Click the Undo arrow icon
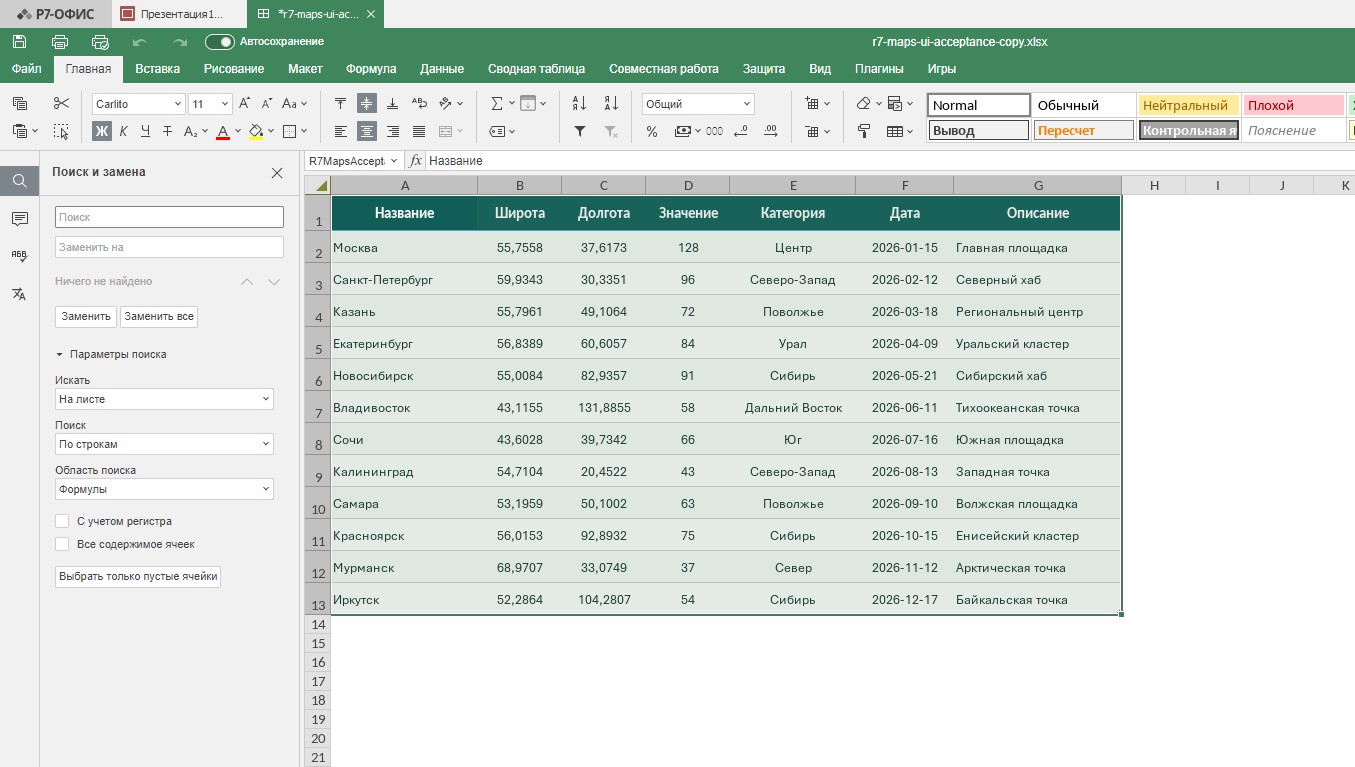Screen dimensions: 1355x767 click(140, 42)
